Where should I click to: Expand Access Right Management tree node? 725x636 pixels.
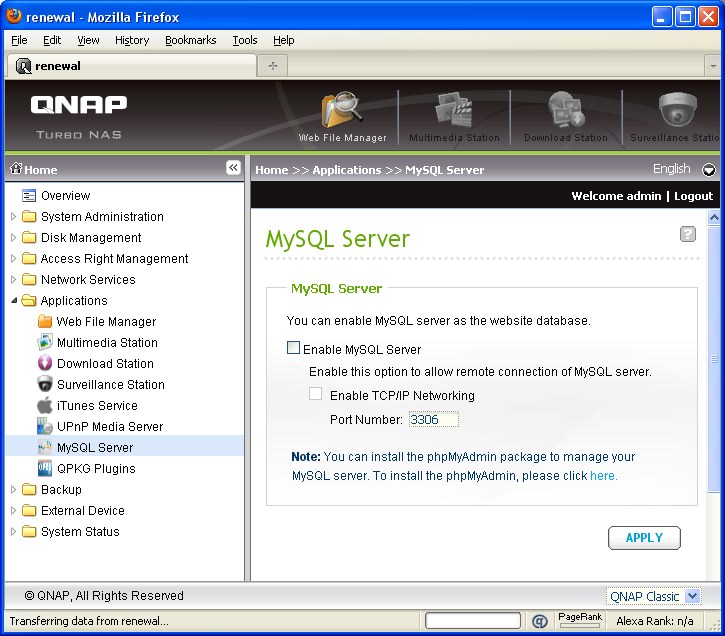[x=13, y=258]
